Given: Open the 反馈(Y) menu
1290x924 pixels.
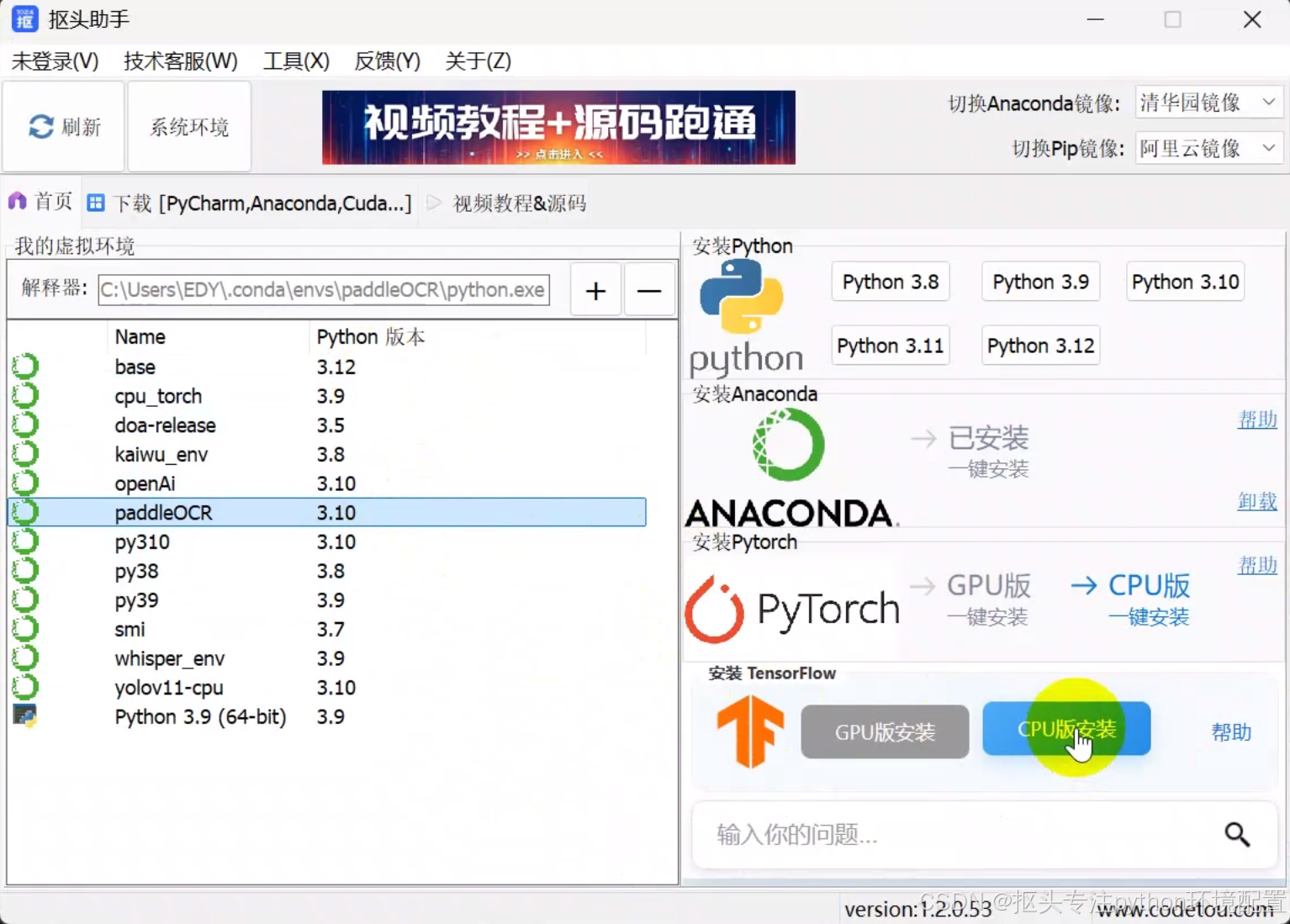Looking at the screenshot, I should [x=387, y=61].
